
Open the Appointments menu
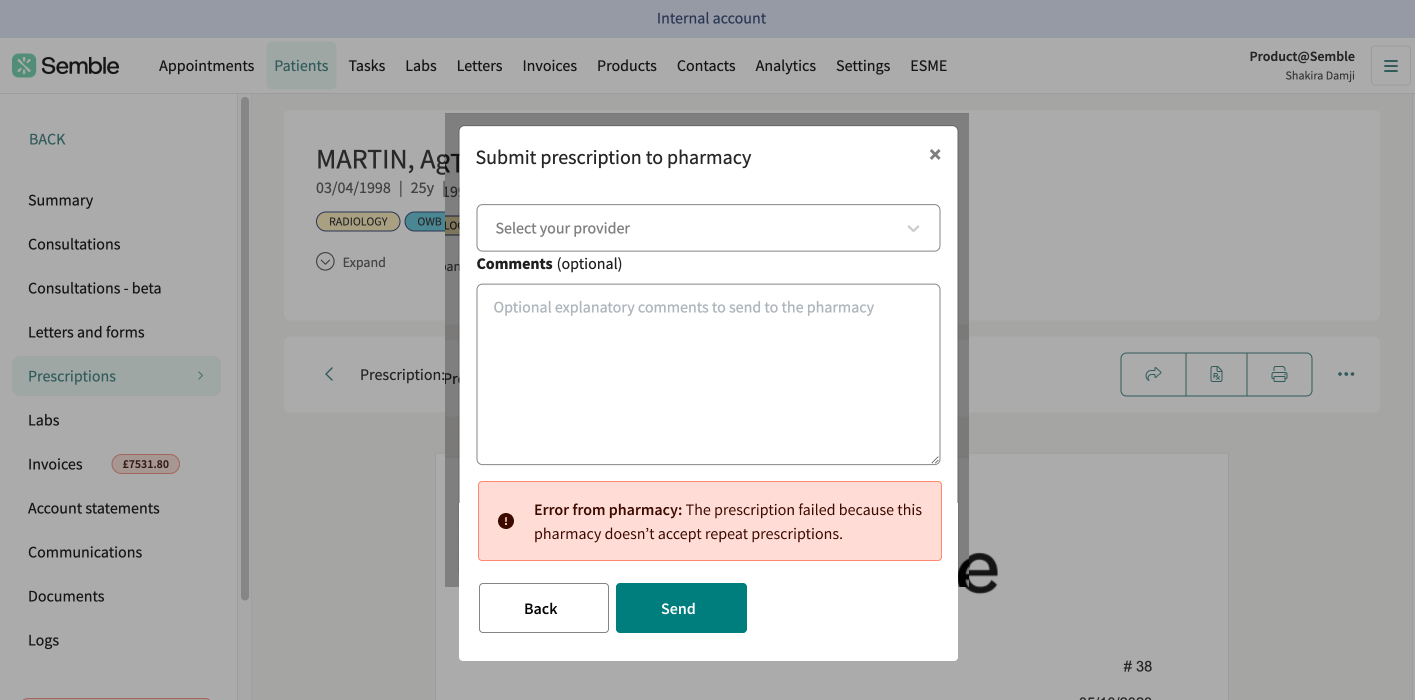pyautogui.click(x=206, y=66)
